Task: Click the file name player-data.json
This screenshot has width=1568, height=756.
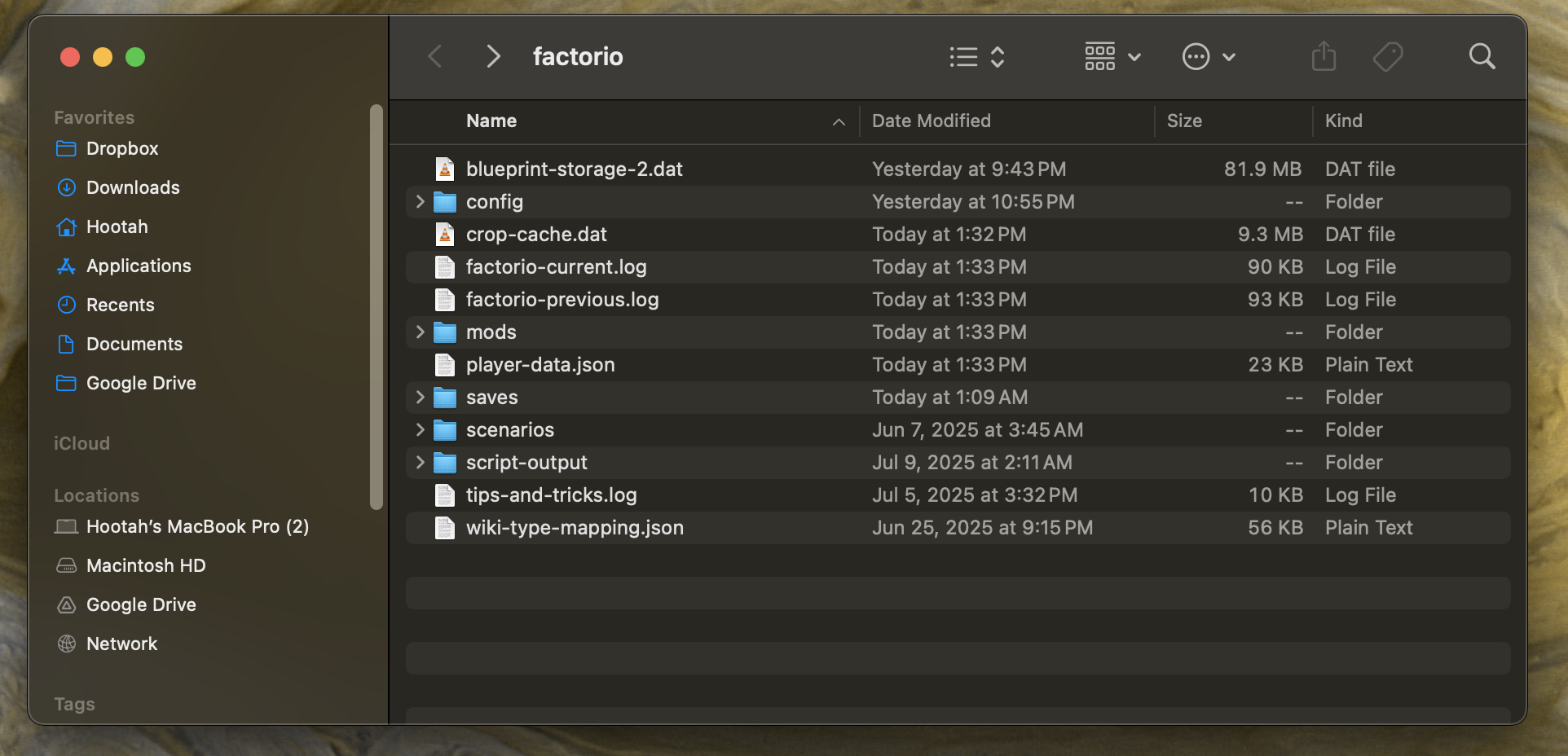Action: [540, 364]
